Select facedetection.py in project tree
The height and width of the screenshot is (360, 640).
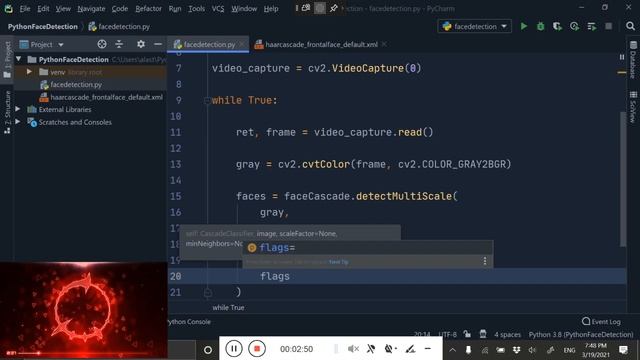76,84
